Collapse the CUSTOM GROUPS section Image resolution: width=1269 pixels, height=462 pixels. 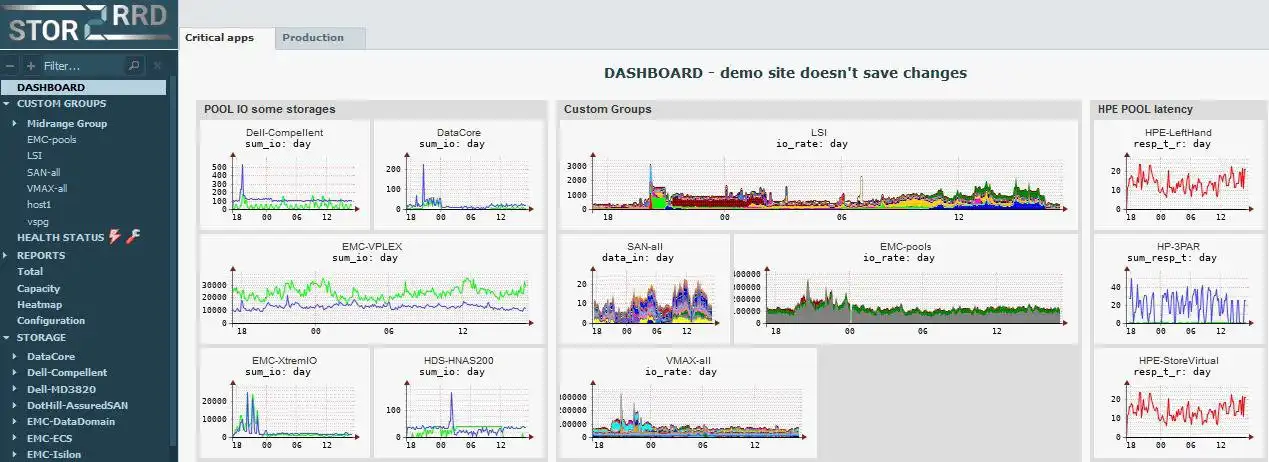coord(8,103)
